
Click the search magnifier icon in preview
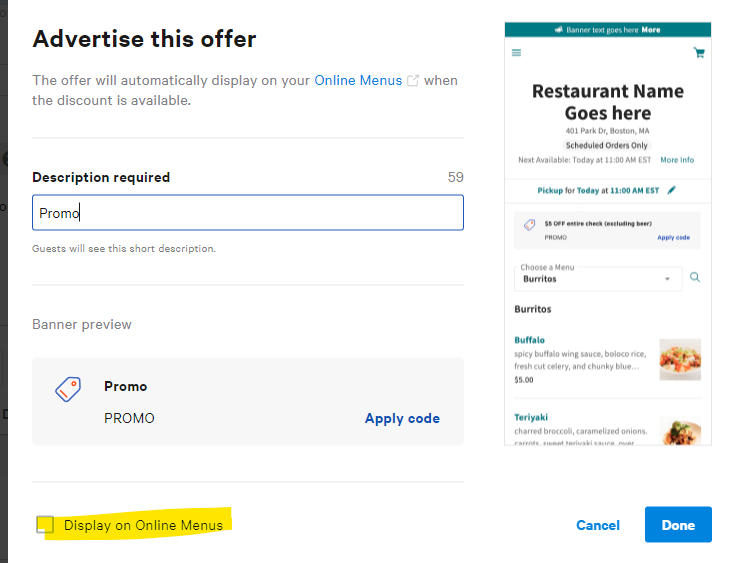(x=695, y=278)
